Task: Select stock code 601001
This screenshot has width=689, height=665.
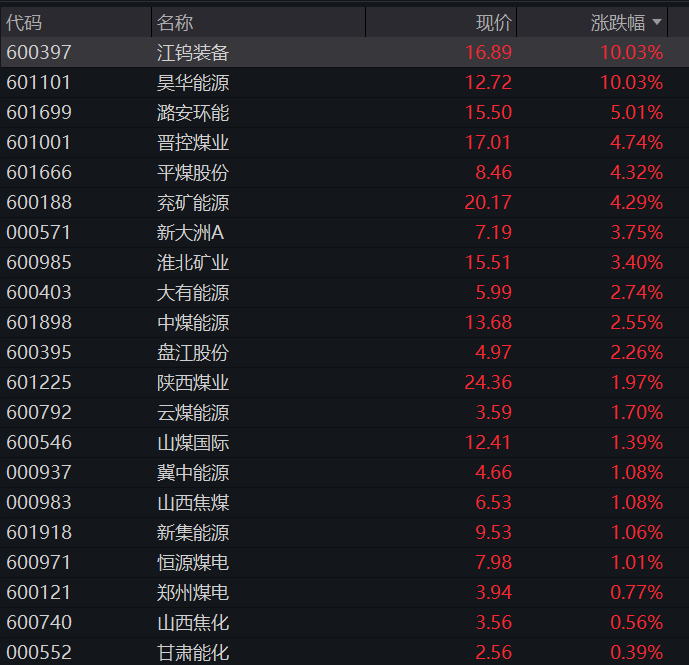Action: point(38,143)
